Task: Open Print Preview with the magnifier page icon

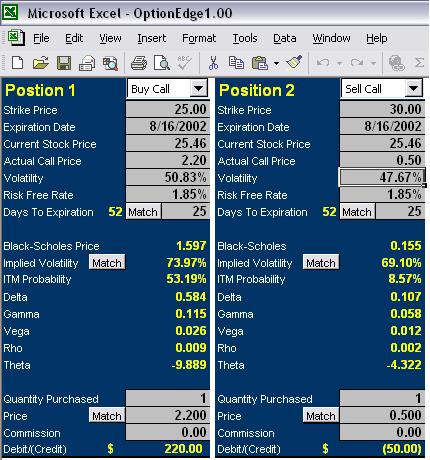Action: point(162,63)
